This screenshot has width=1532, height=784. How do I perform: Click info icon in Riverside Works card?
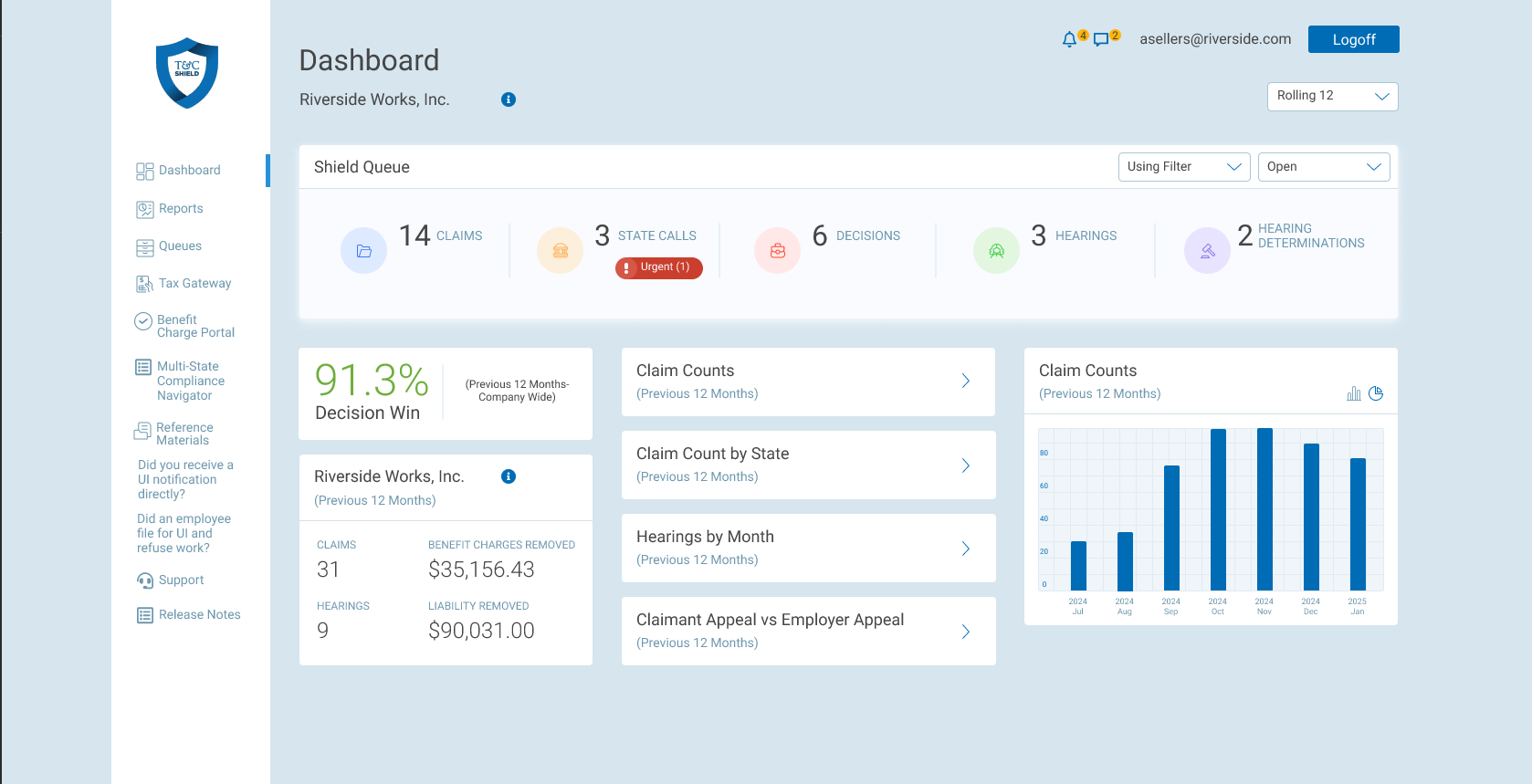509,476
